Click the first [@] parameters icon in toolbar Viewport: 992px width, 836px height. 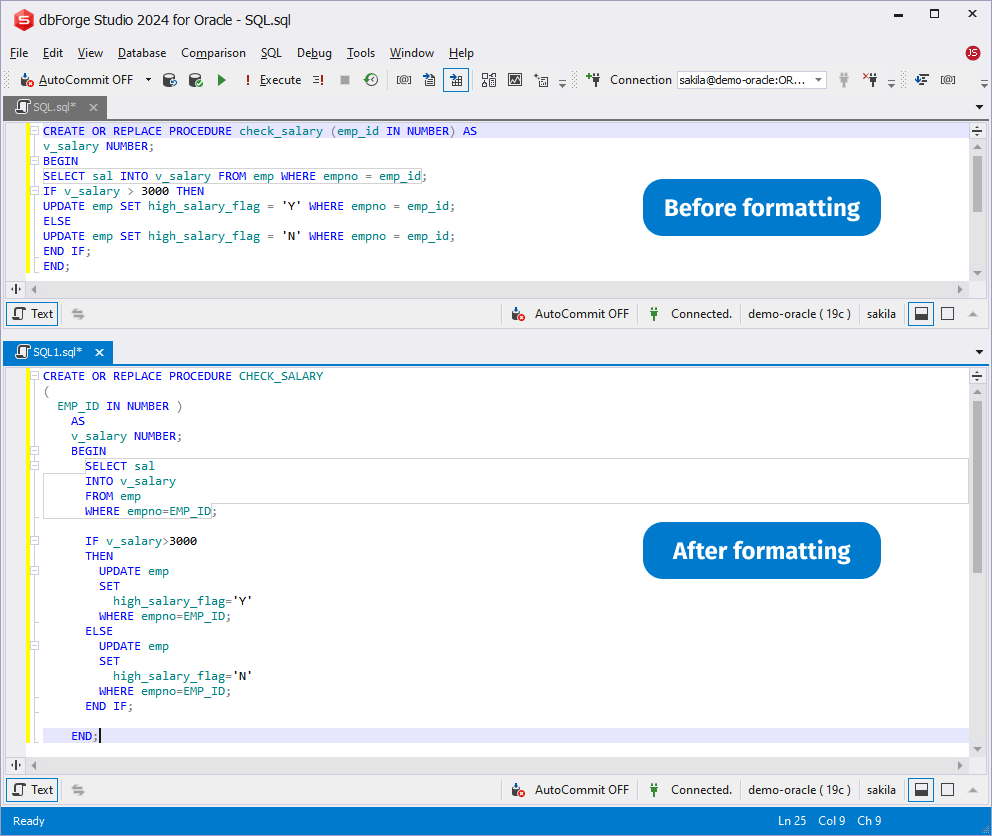[404, 80]
